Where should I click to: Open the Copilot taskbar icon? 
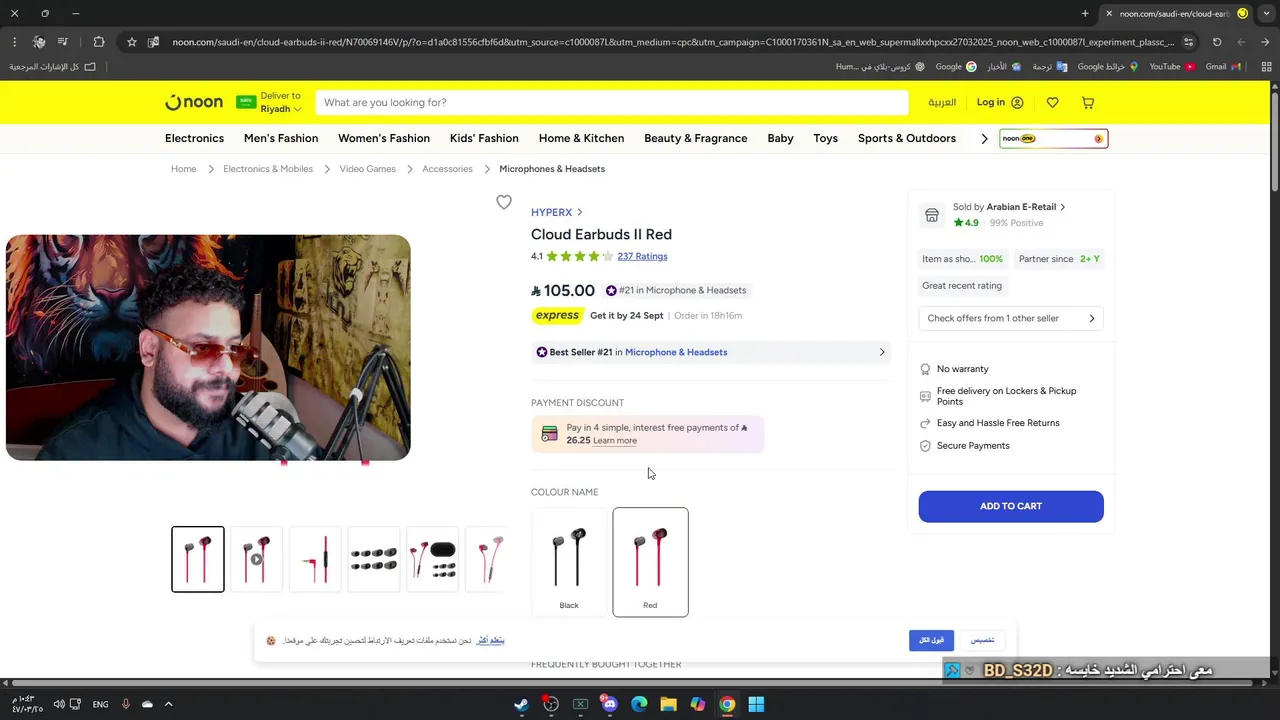(697, 704)
